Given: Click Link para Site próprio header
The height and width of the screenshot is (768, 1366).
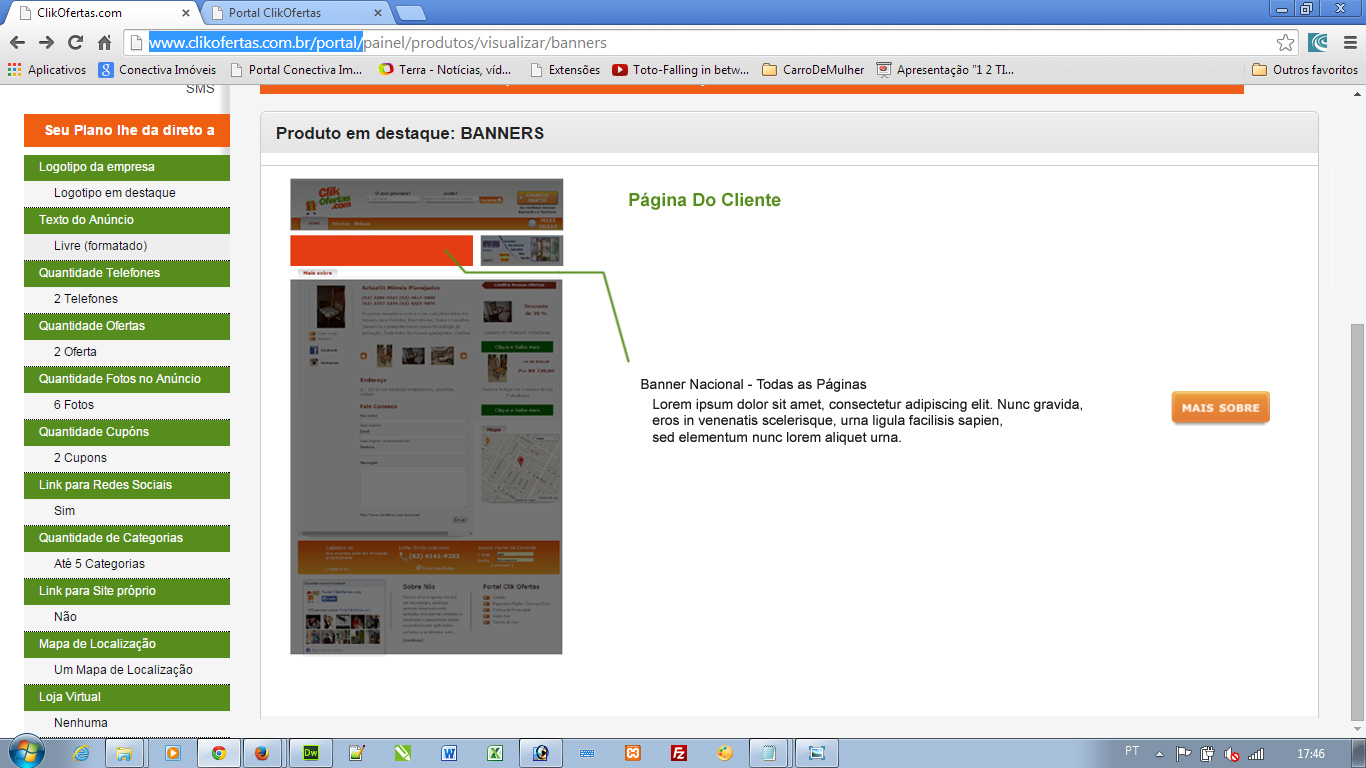Looking at the screenshot, I should pyautogui.click(x=127, y=591).
